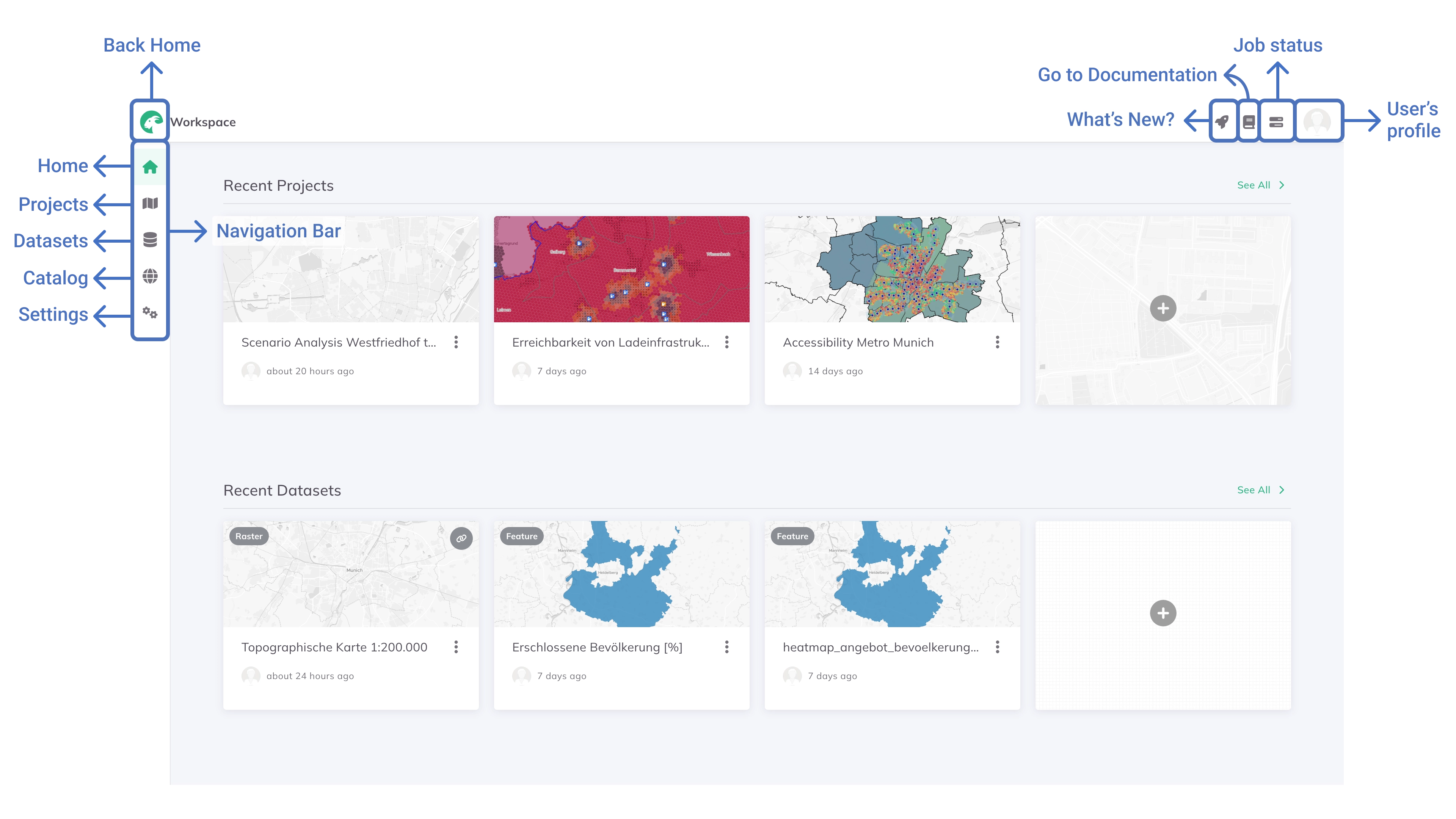Open documentation via the book icon
Viewport: 1456px width, 819px height.
(x=1249, y=121)
